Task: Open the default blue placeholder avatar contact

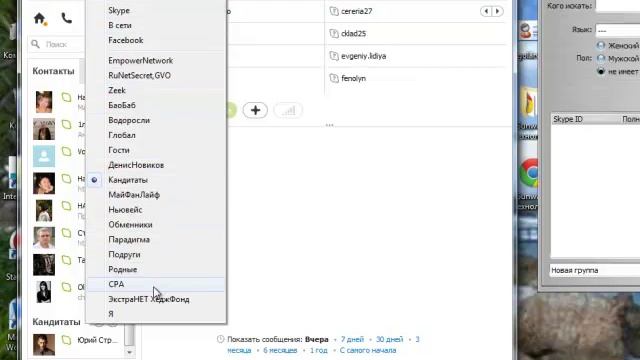Action: click(x=44, y=156)
